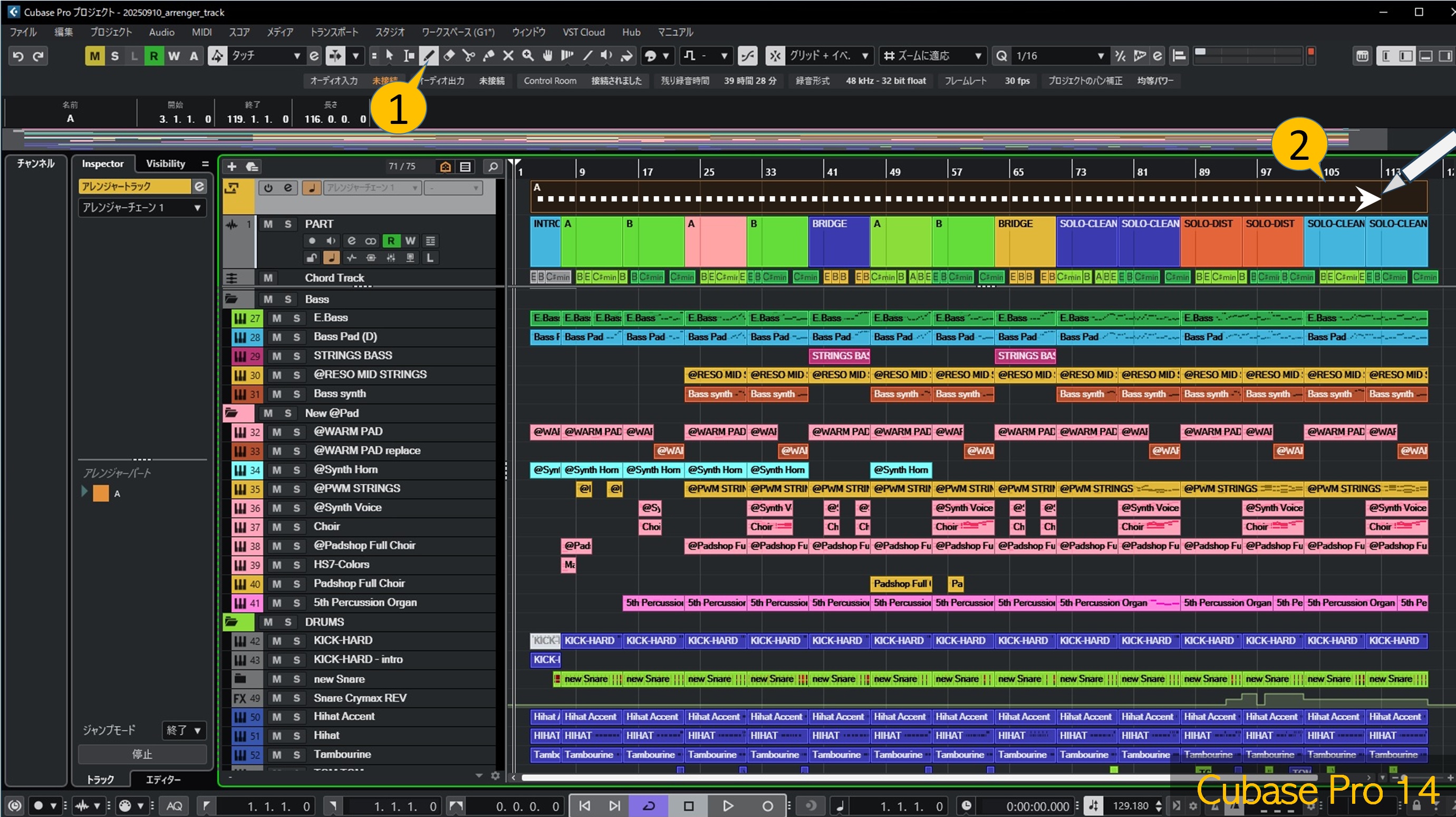Open the track search magnifier
This screenshot has height=817, width=1456.
coord(493,166)
